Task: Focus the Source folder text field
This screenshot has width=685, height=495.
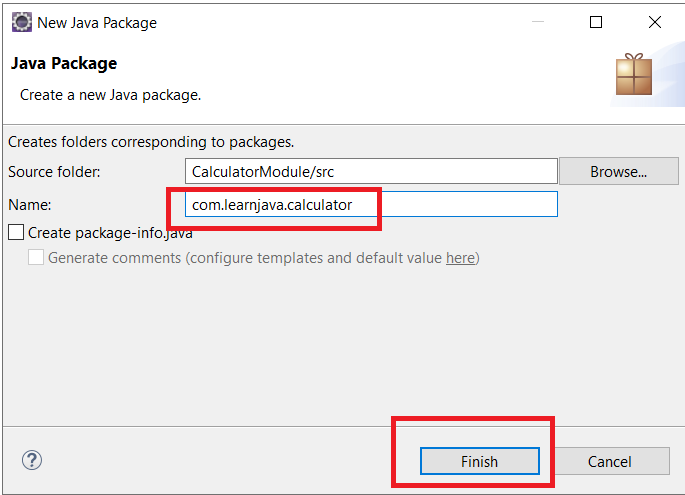Action: [x=370, y=172]
